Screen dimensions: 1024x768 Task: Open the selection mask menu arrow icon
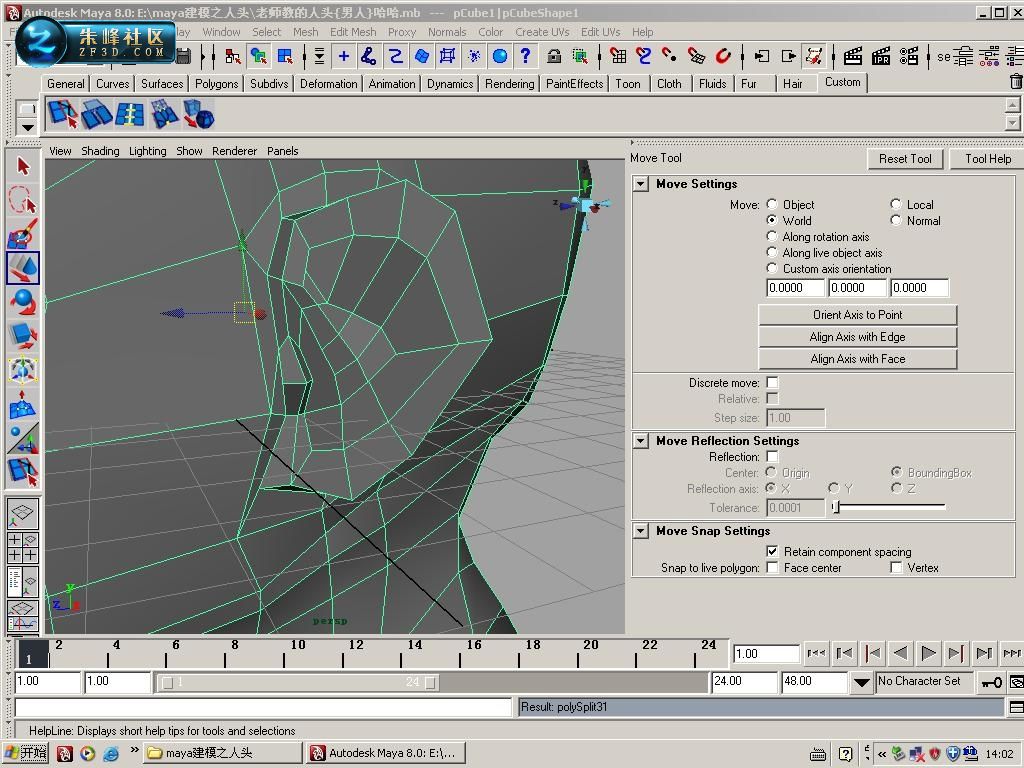pyautogui.click(x=319, y=57)
